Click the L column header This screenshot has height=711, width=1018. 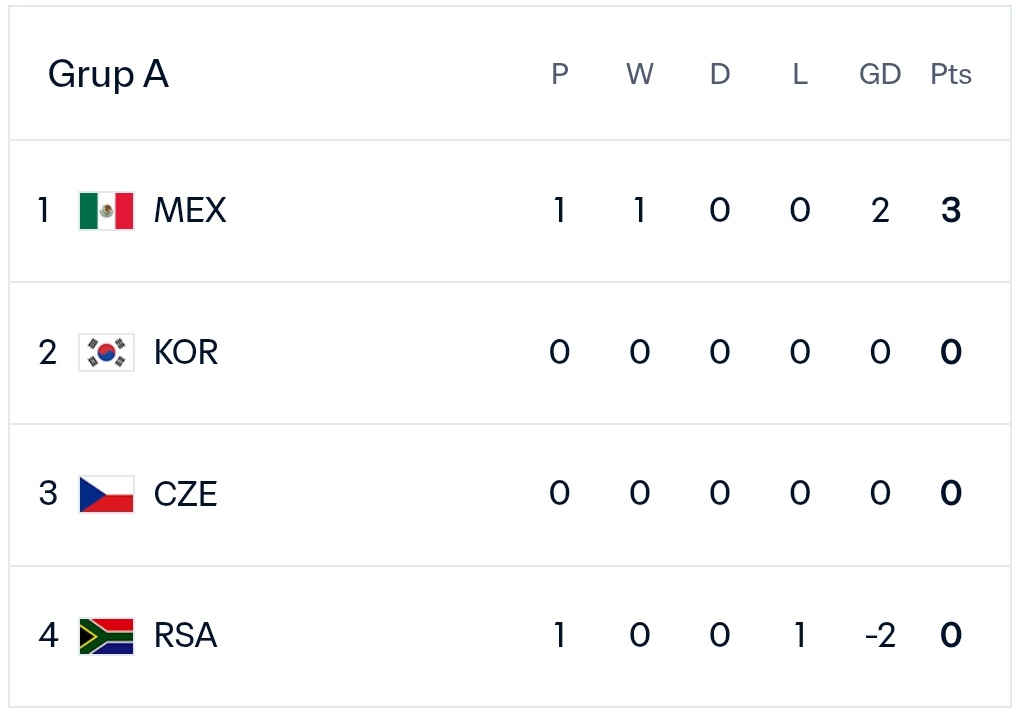[x=800, y=74]
